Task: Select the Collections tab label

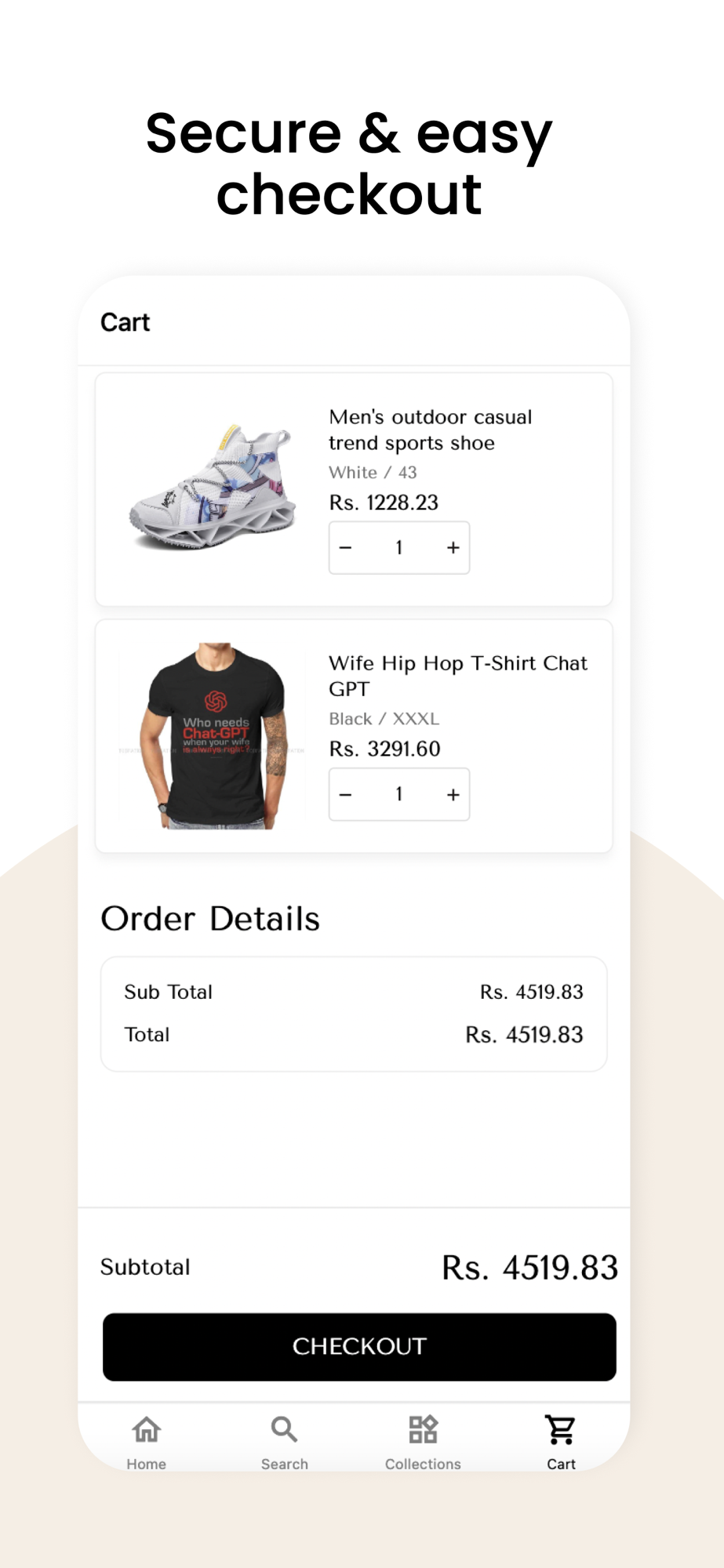Action: pos(423,1464)
